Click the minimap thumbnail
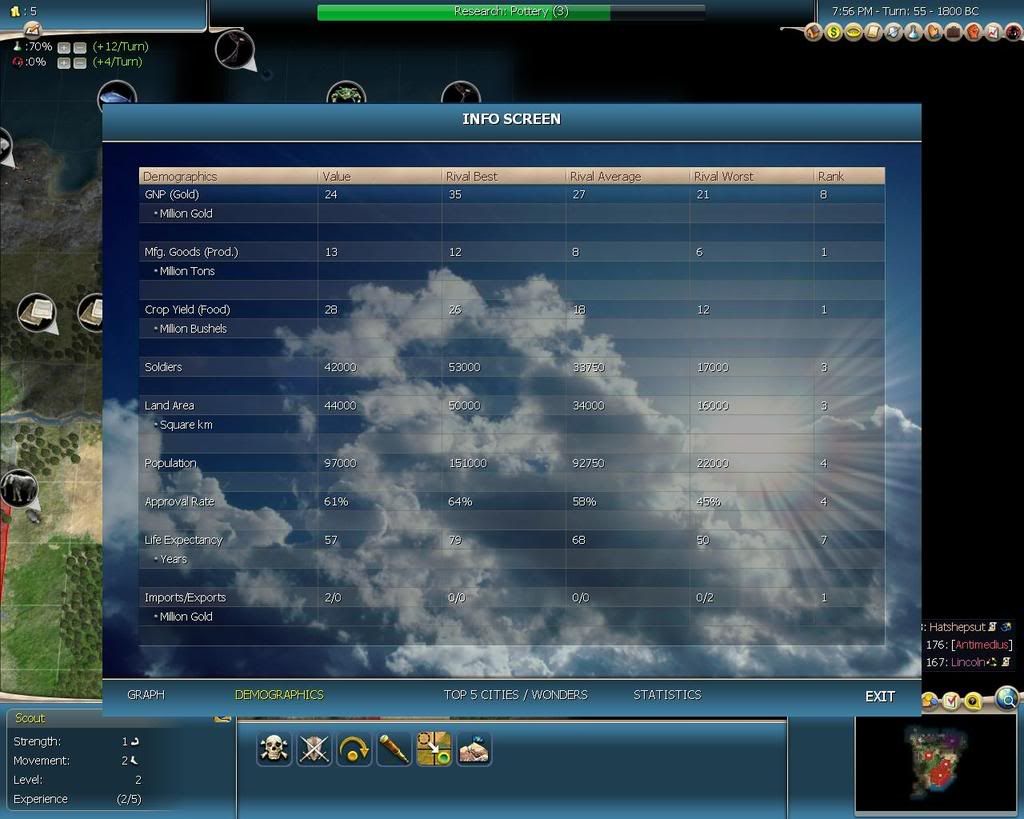The height and width of the screenshot is (819, 1024). [936, 764]
